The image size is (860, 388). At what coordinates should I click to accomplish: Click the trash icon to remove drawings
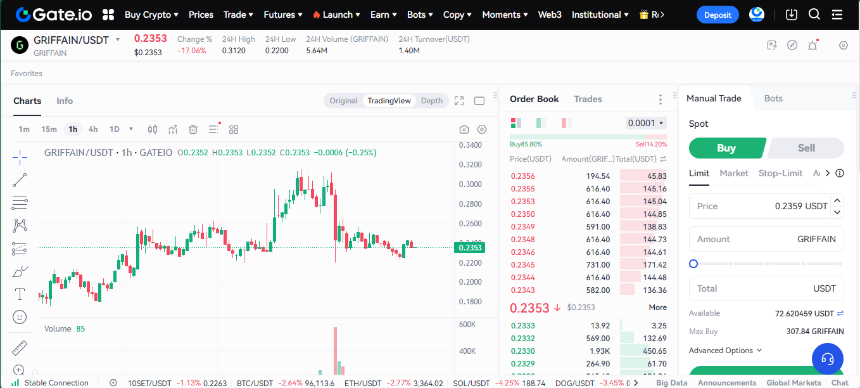point(193,130)
